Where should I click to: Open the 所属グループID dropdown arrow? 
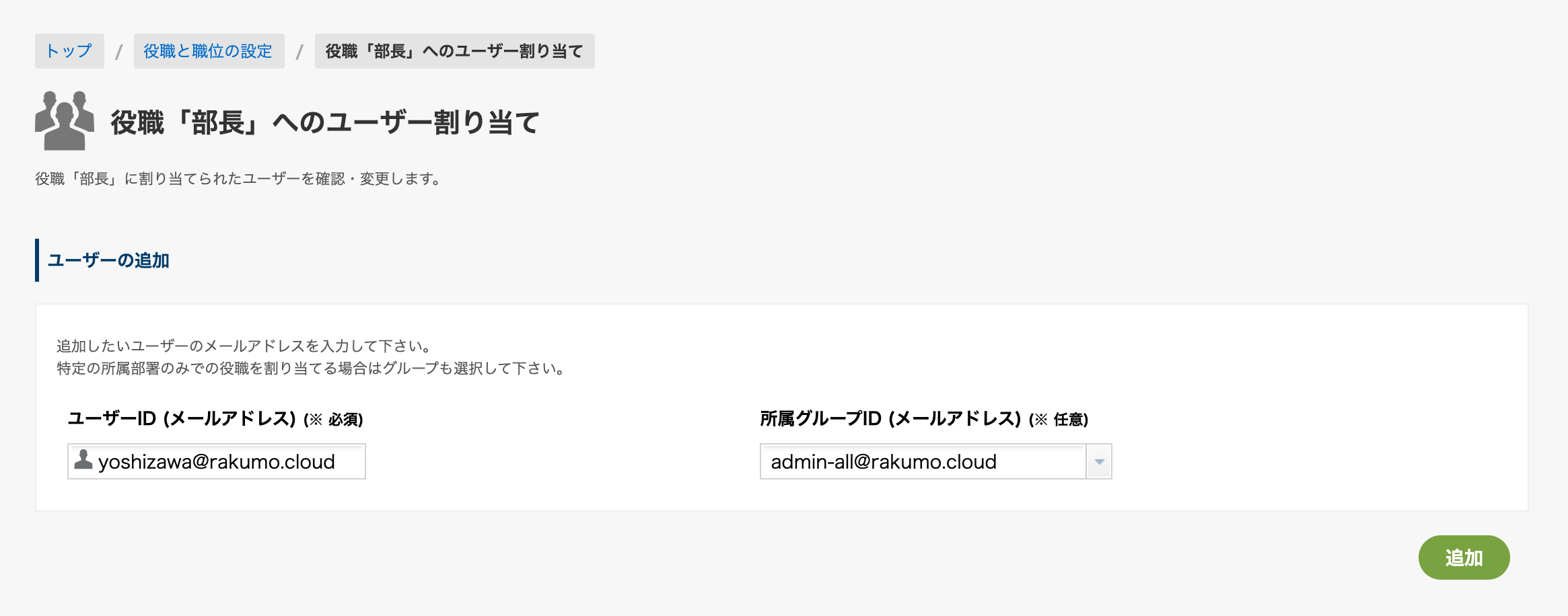click(x=1099, y=461)
